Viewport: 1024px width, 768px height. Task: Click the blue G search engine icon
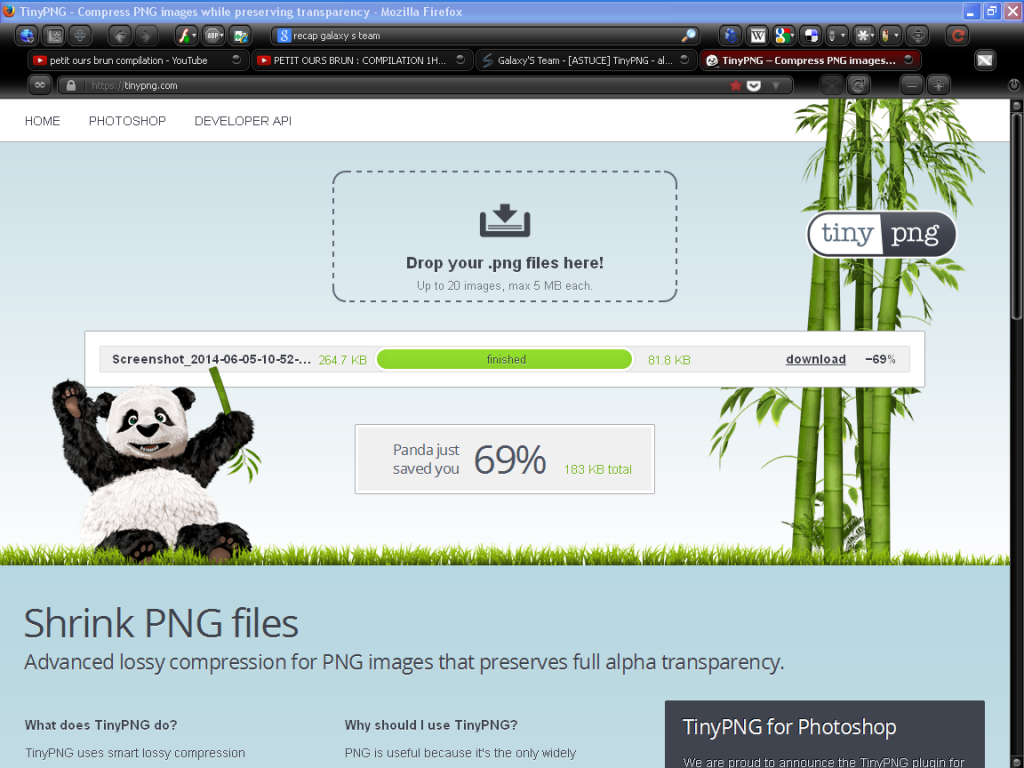(283, 36)
